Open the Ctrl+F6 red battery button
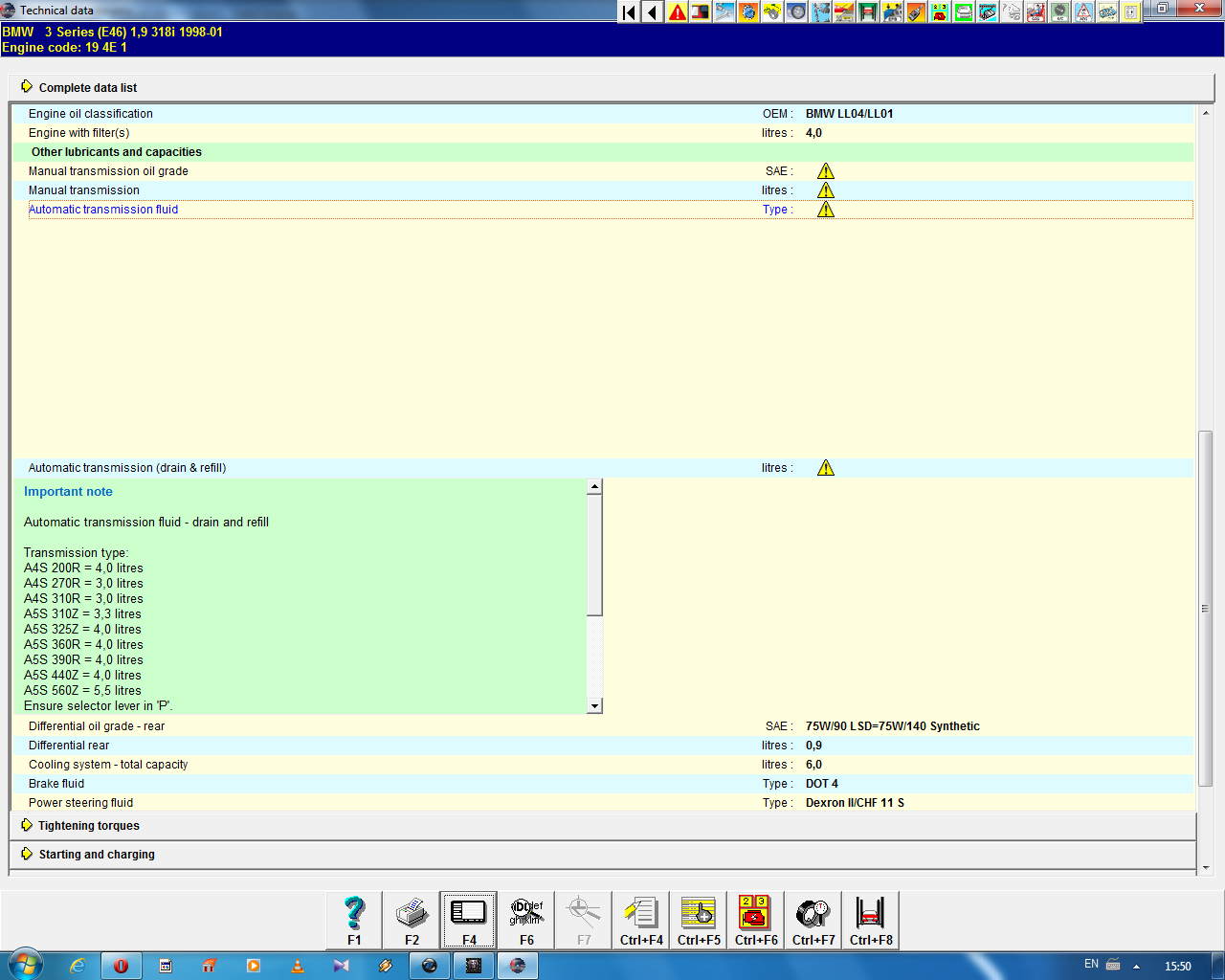 (x=756, y=921)
